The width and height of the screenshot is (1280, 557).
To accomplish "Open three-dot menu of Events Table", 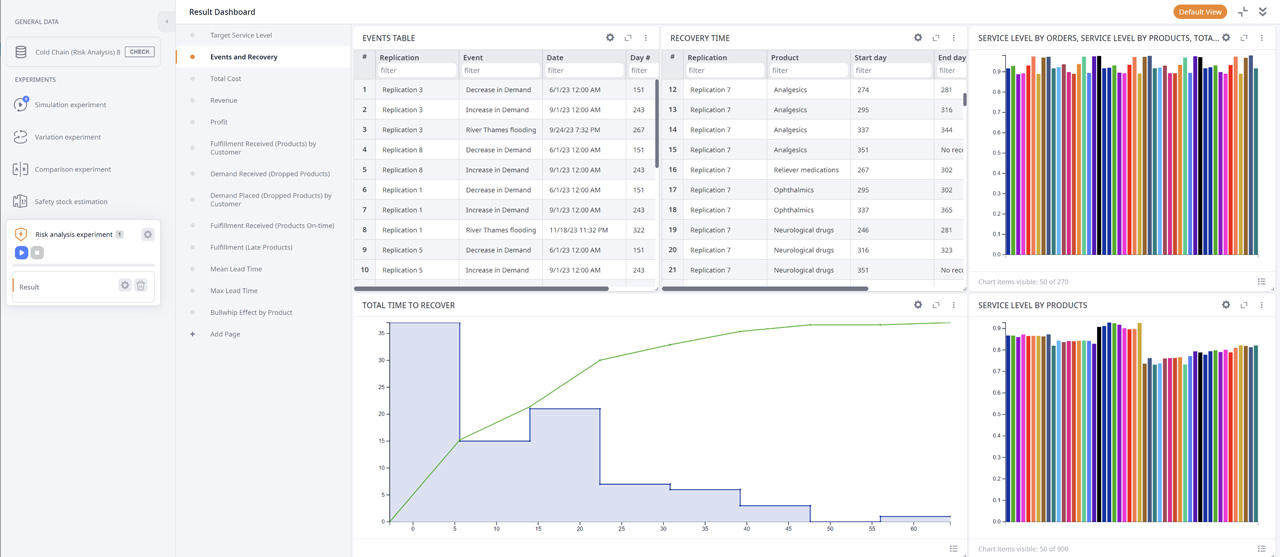I will pyautogui.click(x=646, y=38).
